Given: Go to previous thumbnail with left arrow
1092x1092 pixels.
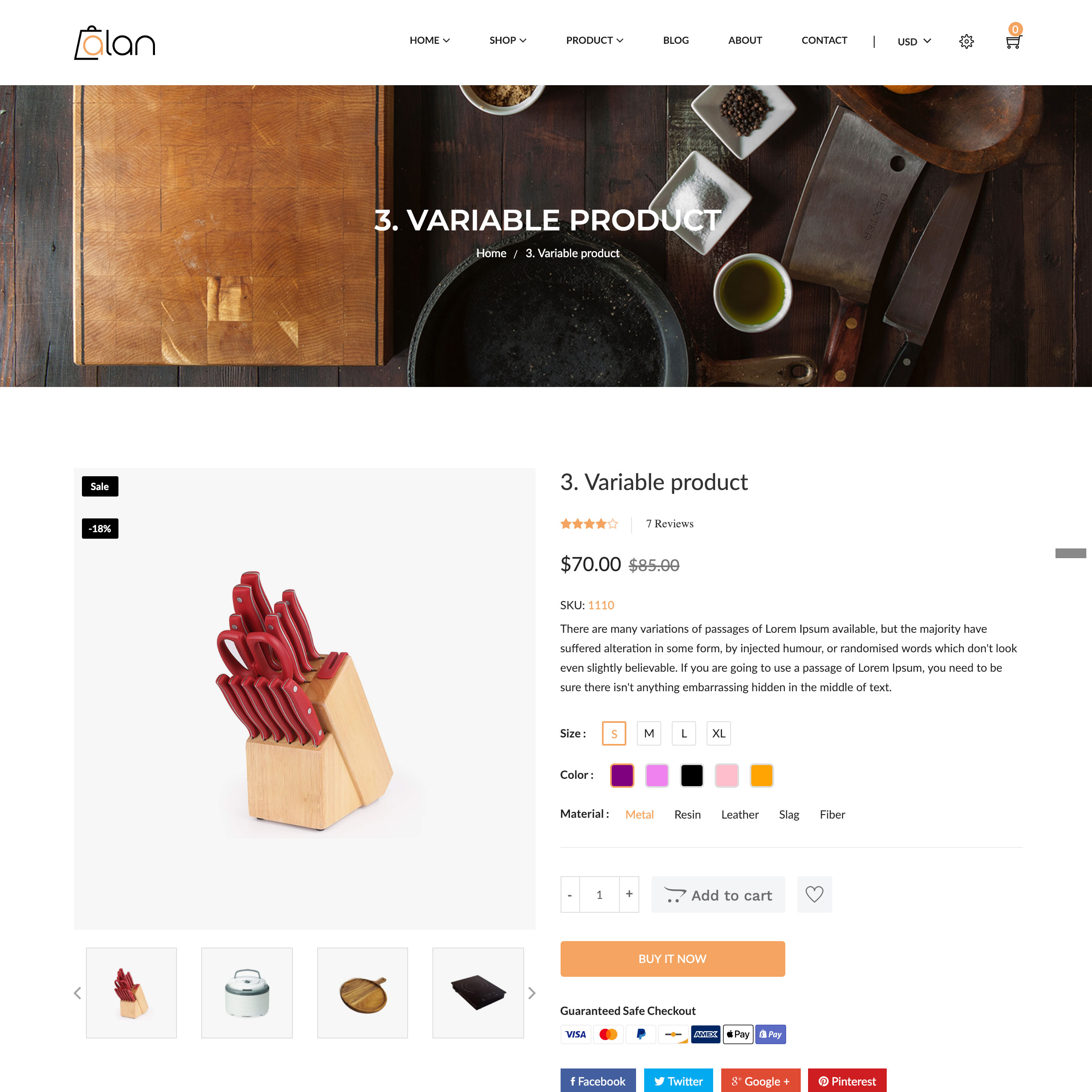Looking at the screenshot, I should [77, 993].
